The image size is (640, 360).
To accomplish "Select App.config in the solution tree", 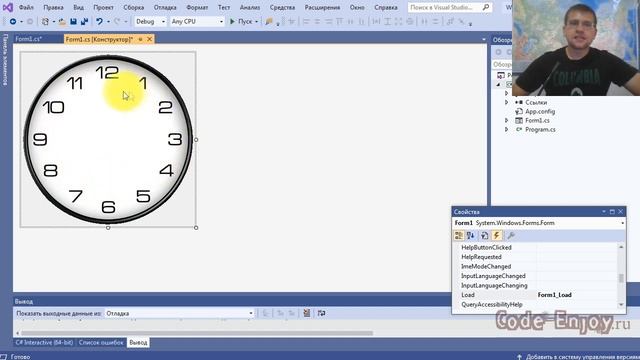I will click(540, 111).
